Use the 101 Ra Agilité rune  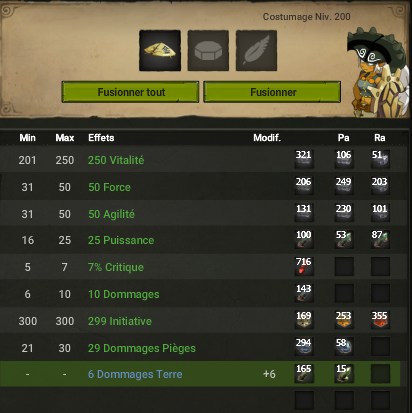click(x=380, y=213)
